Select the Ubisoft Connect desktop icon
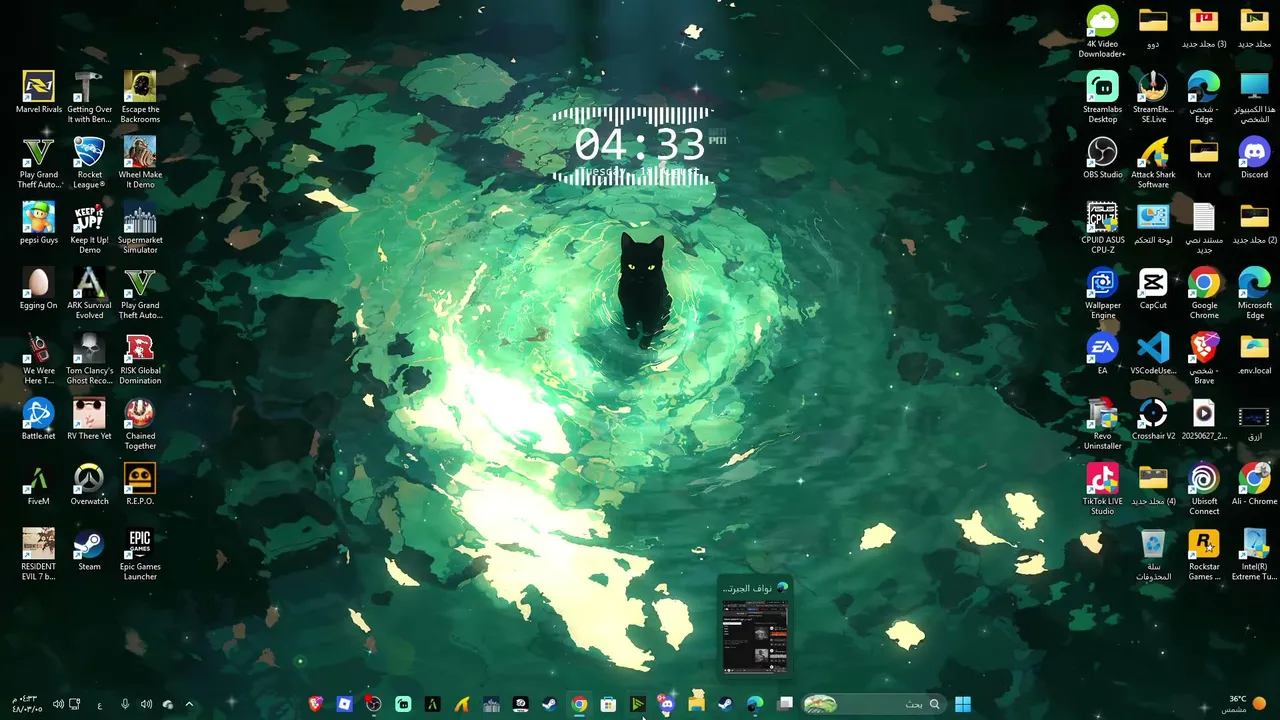The height and width of the screenshot is (720, 1280). pyautogui.click(x=1204, y=490)
